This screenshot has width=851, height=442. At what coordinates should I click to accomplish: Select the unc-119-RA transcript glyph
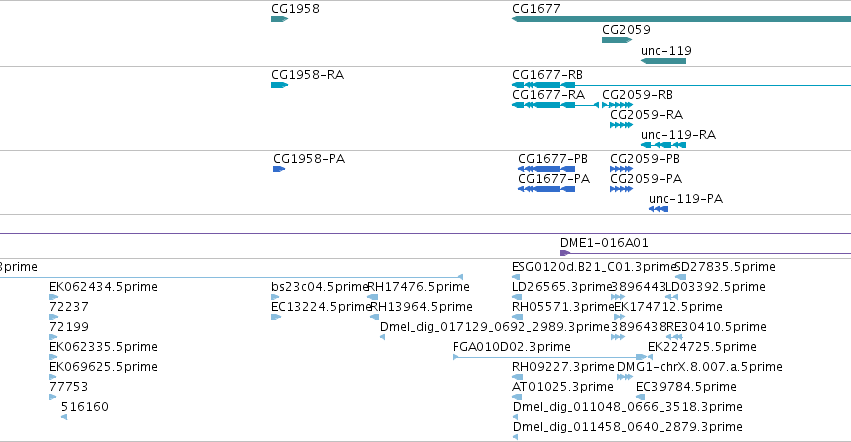[663, 145]
